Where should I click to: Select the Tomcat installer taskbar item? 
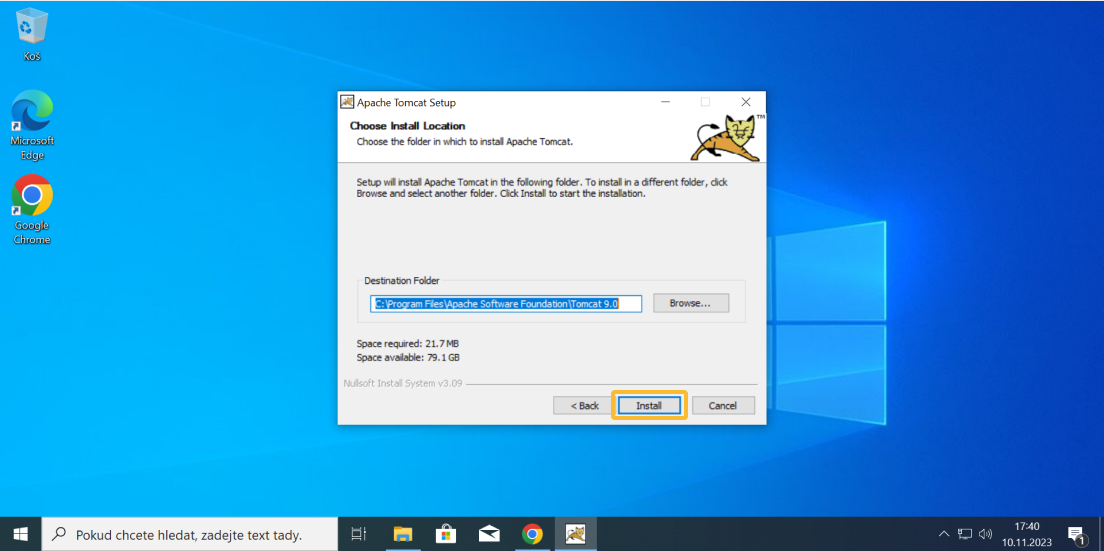point(576,534)
